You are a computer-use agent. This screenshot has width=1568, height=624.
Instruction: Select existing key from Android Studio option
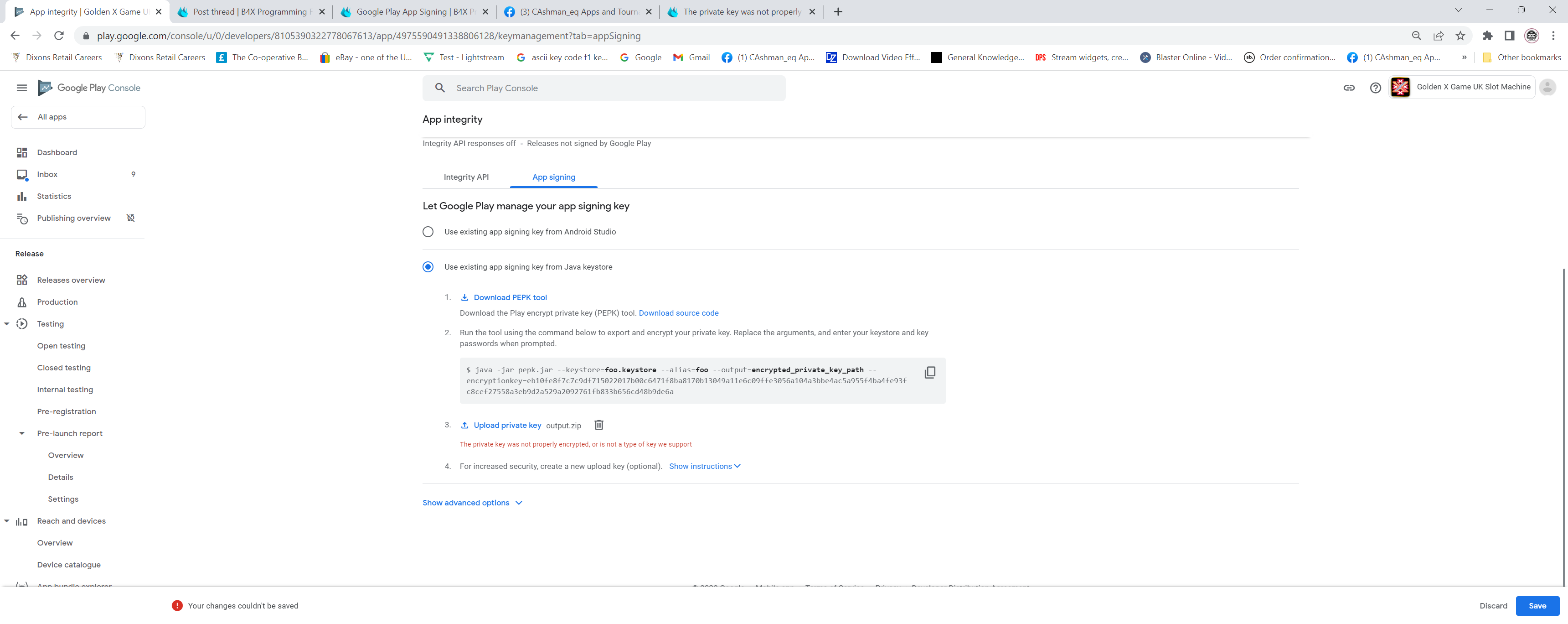pyautogui.click(x=428, y=232)
